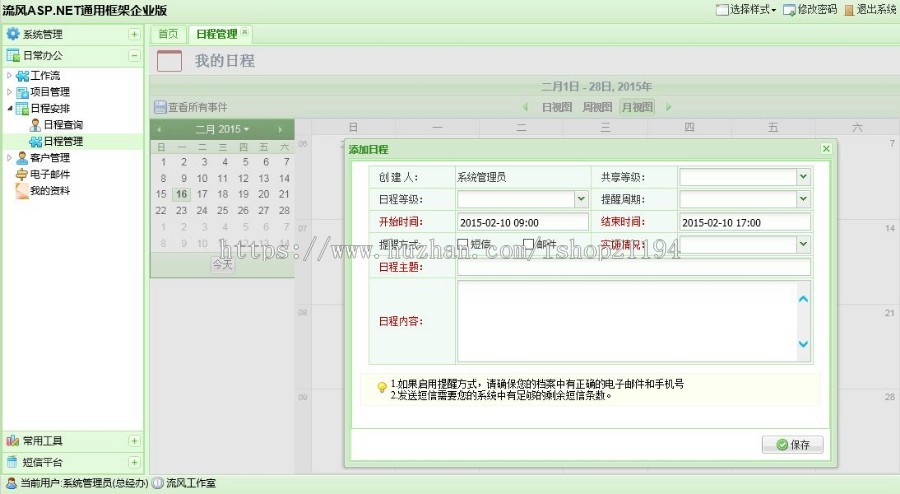Switch to the 首页 tab

[168, 34]
